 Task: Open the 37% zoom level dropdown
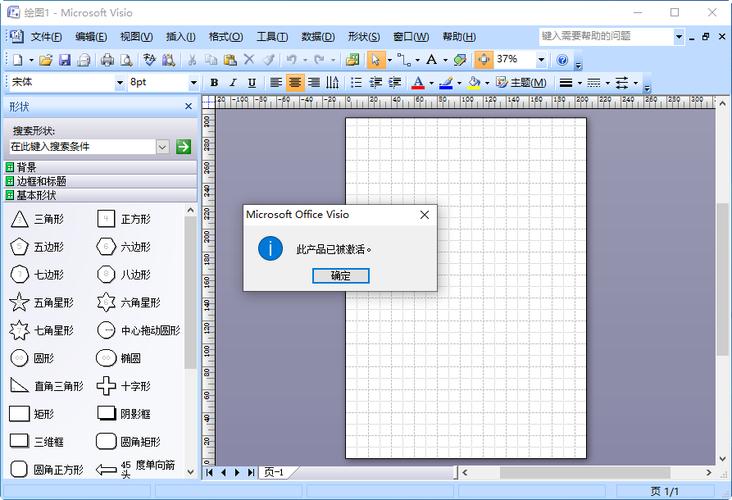541,60
